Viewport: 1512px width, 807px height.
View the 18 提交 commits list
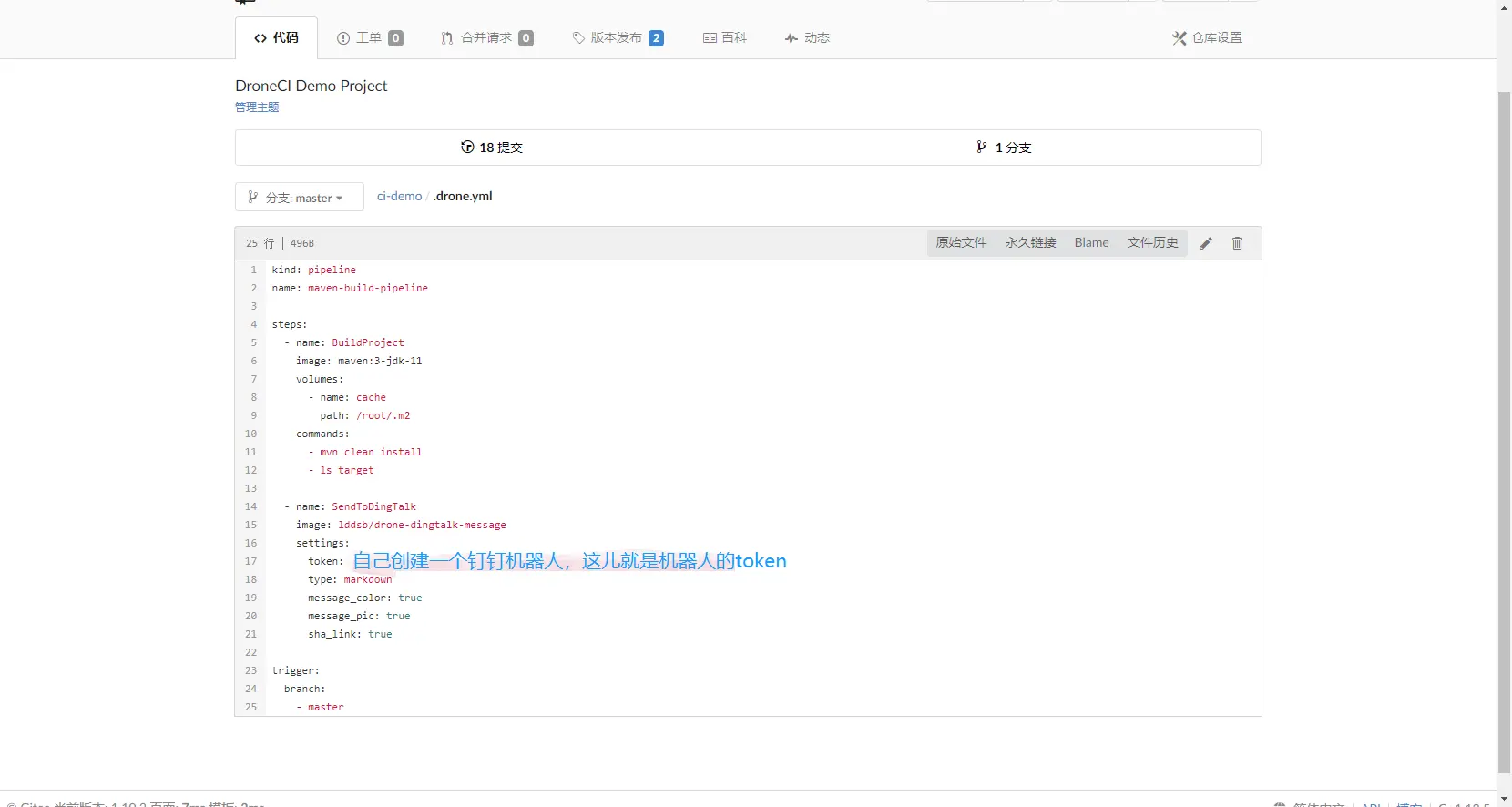pyautogui.click(x=492, y=148)
